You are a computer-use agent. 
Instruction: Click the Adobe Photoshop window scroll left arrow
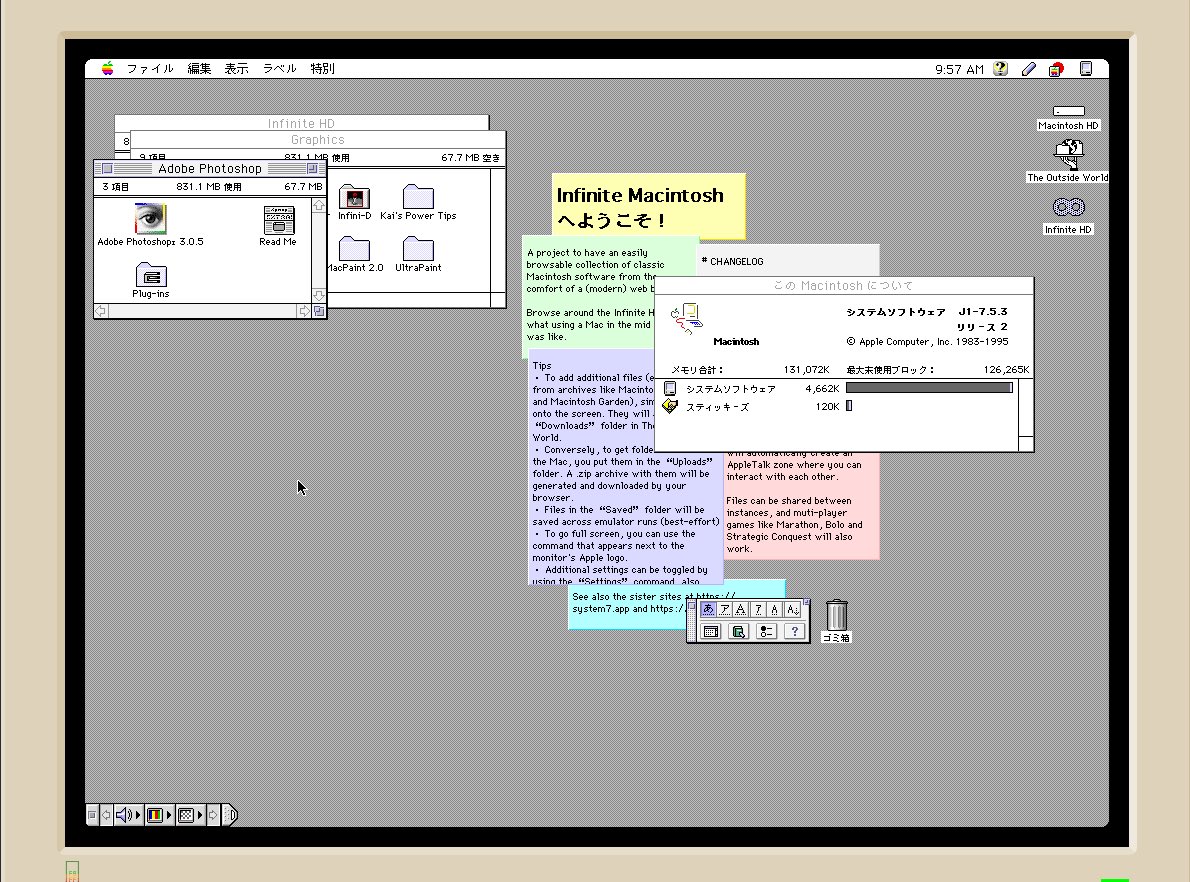pyautogui.click(x=100, y=311)
